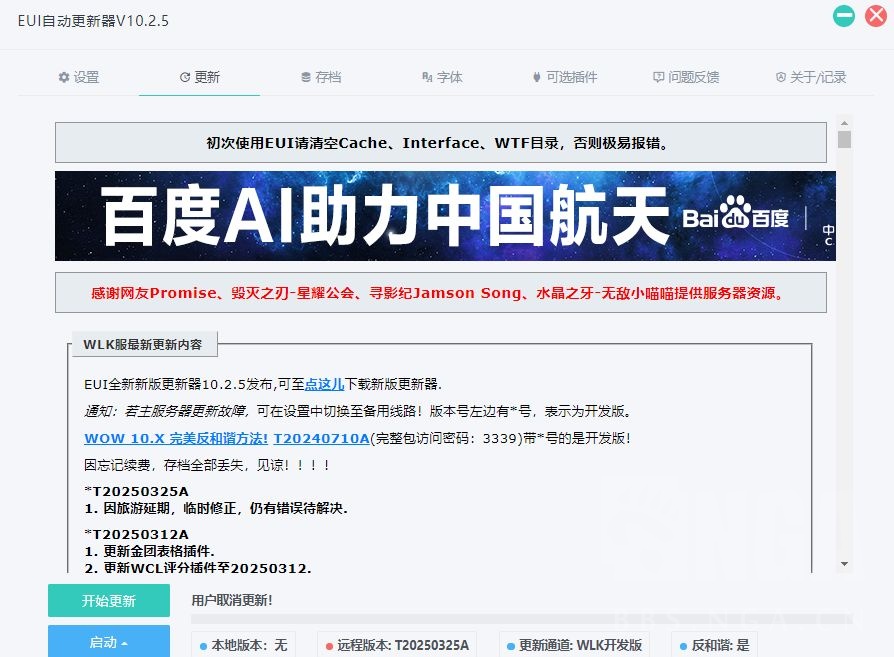This screenshot has height=657, width=894.
Task: Select the WLK服最新更新内容 header tab
Action: [144, 343]
